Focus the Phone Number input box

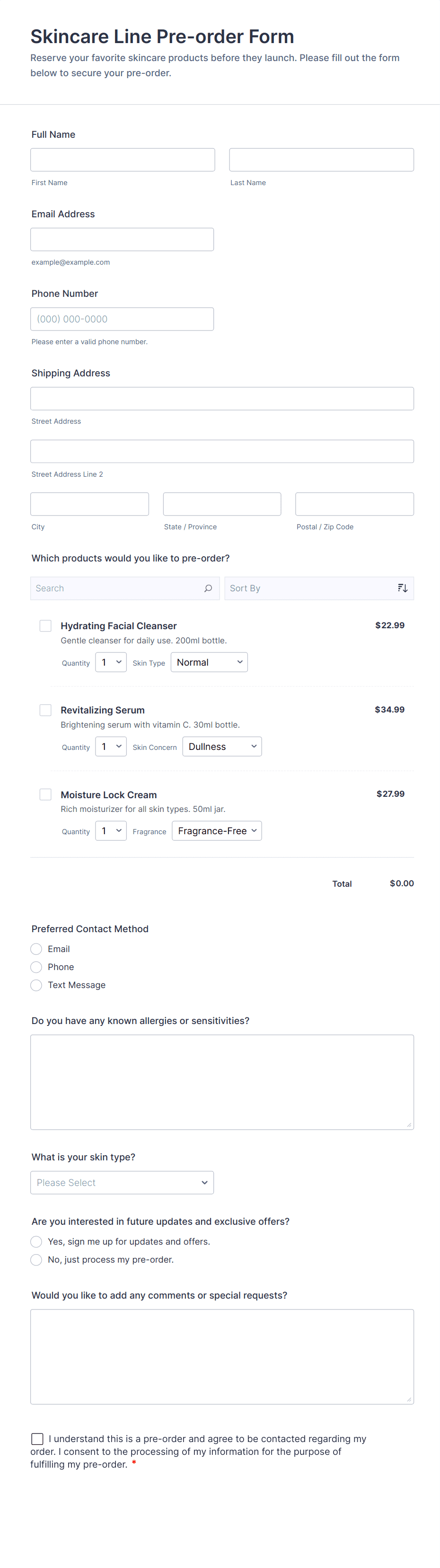(122, 319)
